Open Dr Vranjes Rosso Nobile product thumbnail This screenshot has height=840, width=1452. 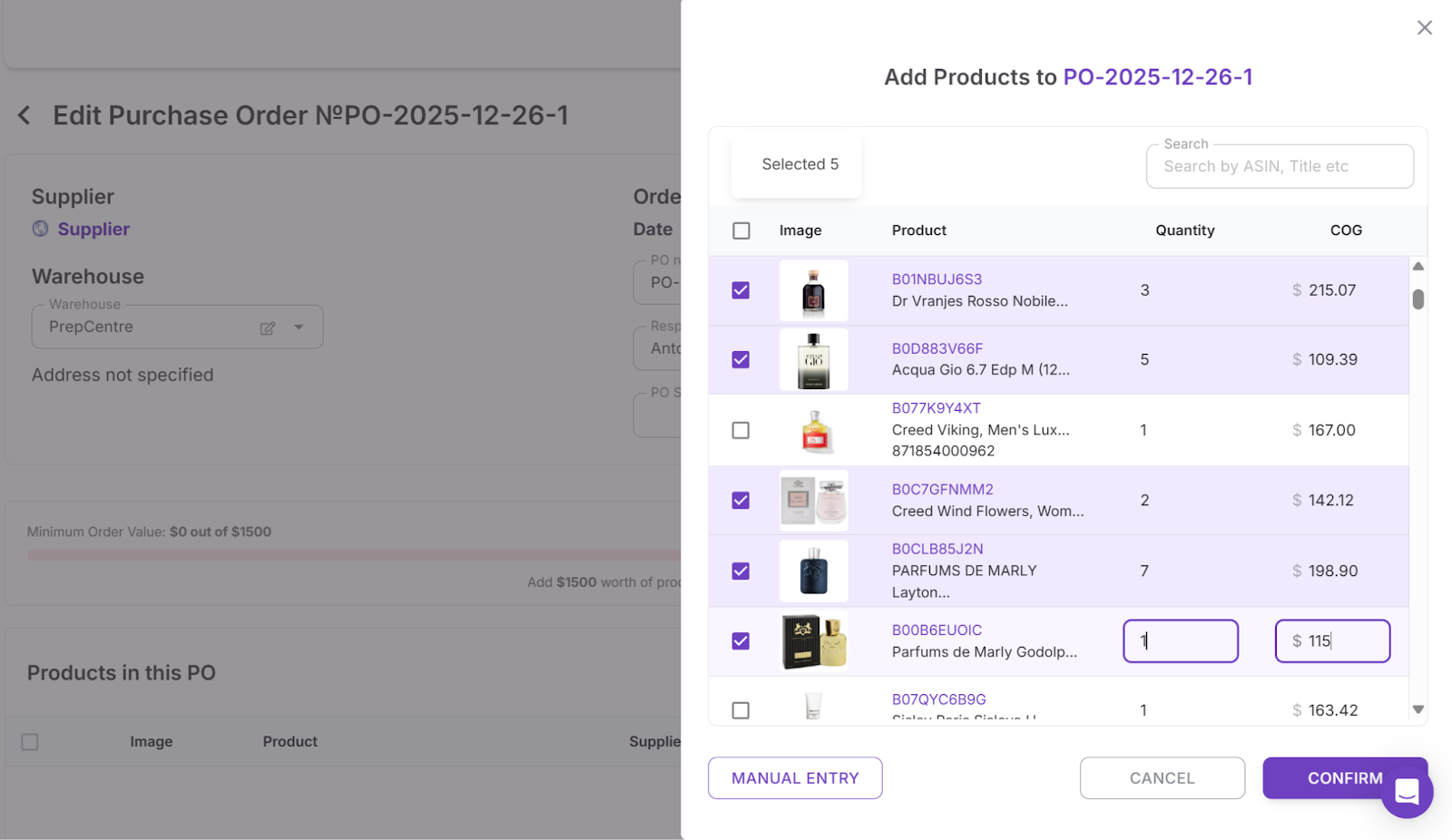coord(813,291)
